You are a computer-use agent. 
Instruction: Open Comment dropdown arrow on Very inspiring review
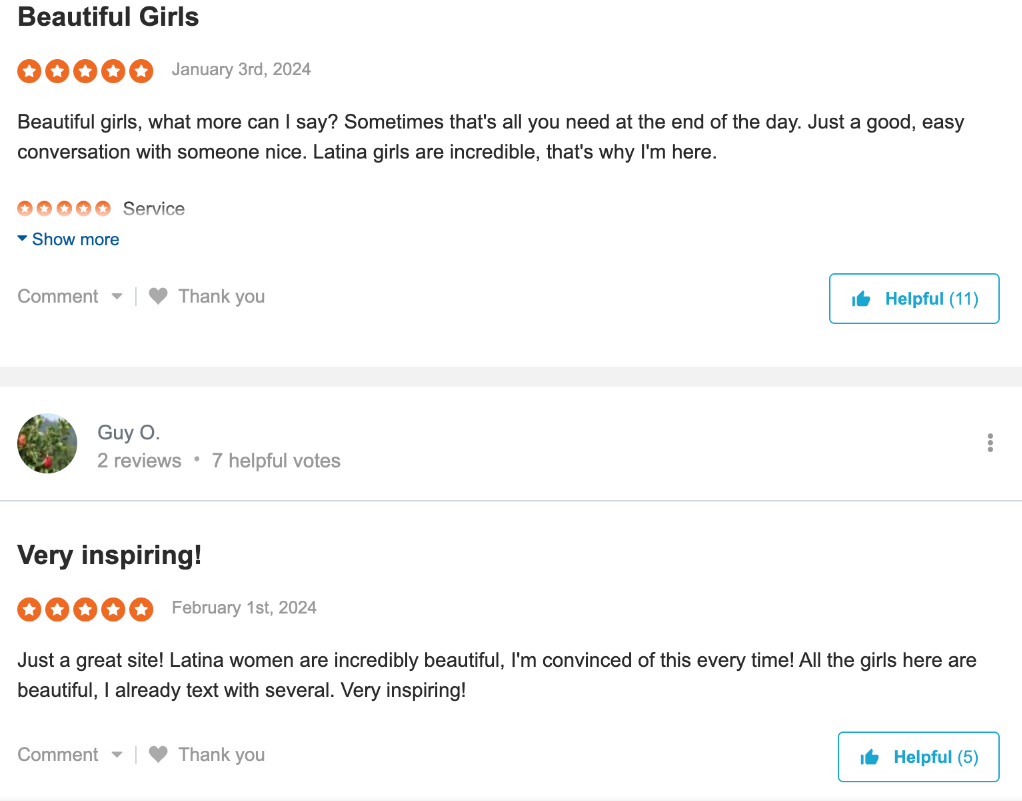(117, 754)
